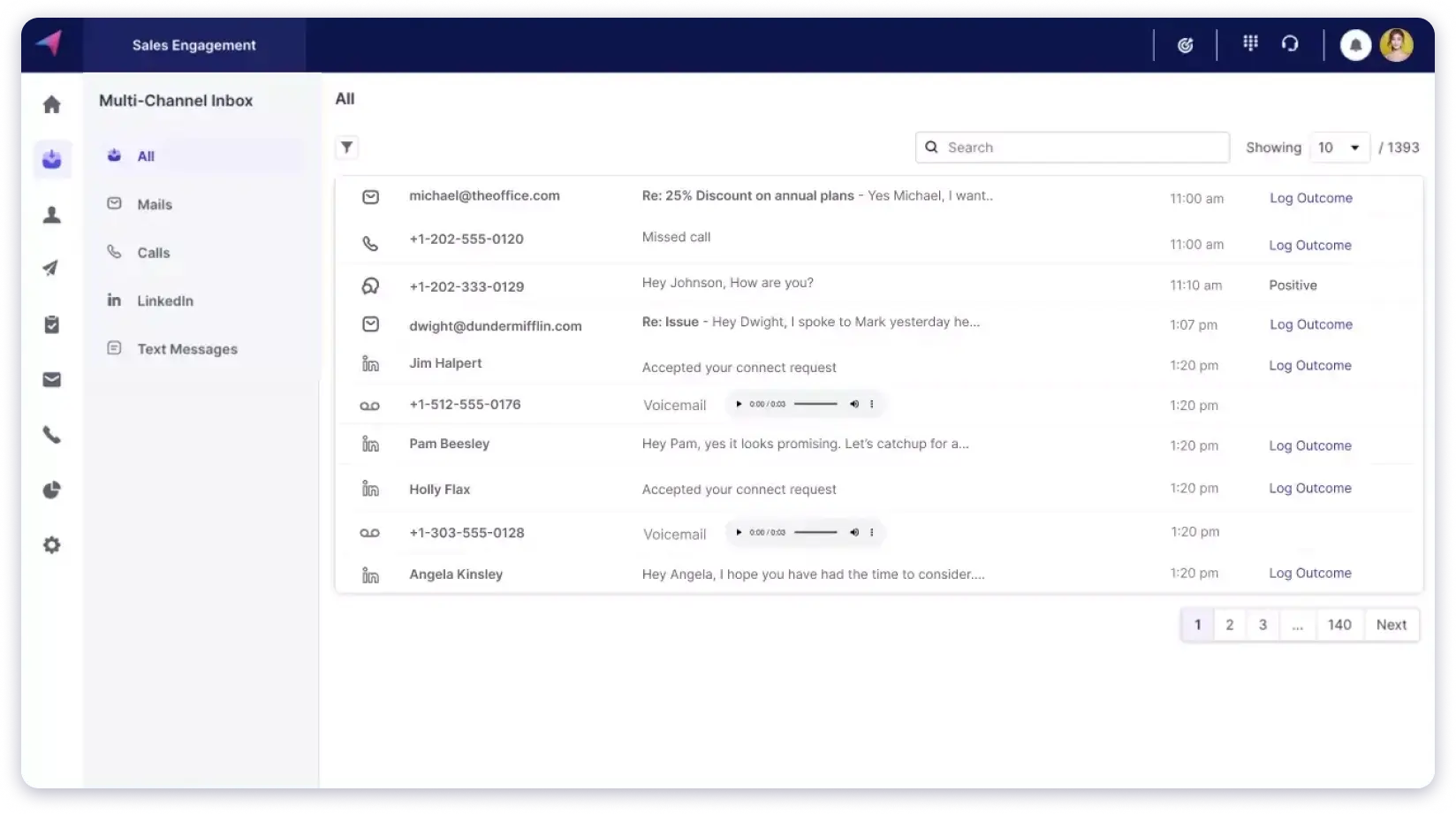Play the voicemail from +1-512-555-0176
Screen dimensions: 1456x814
click(739, 404)
